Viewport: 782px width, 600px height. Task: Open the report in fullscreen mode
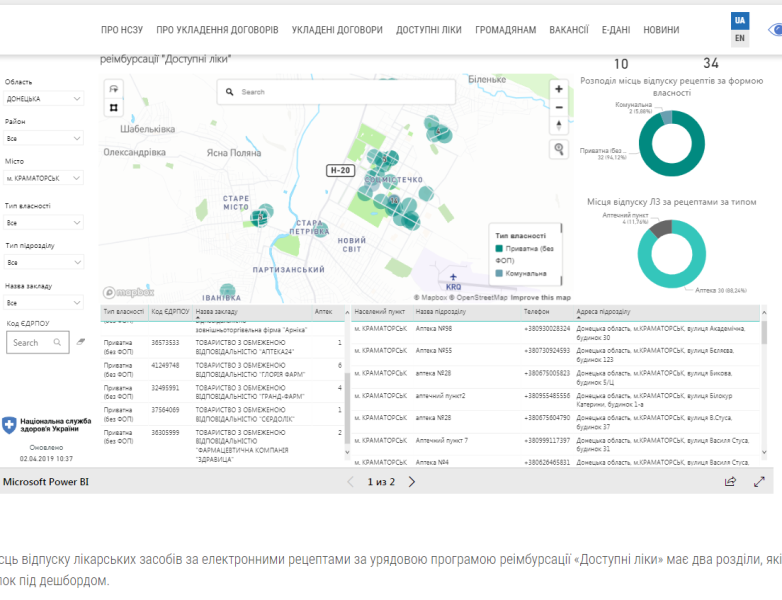pyautogui.click(x=759, y=481)
